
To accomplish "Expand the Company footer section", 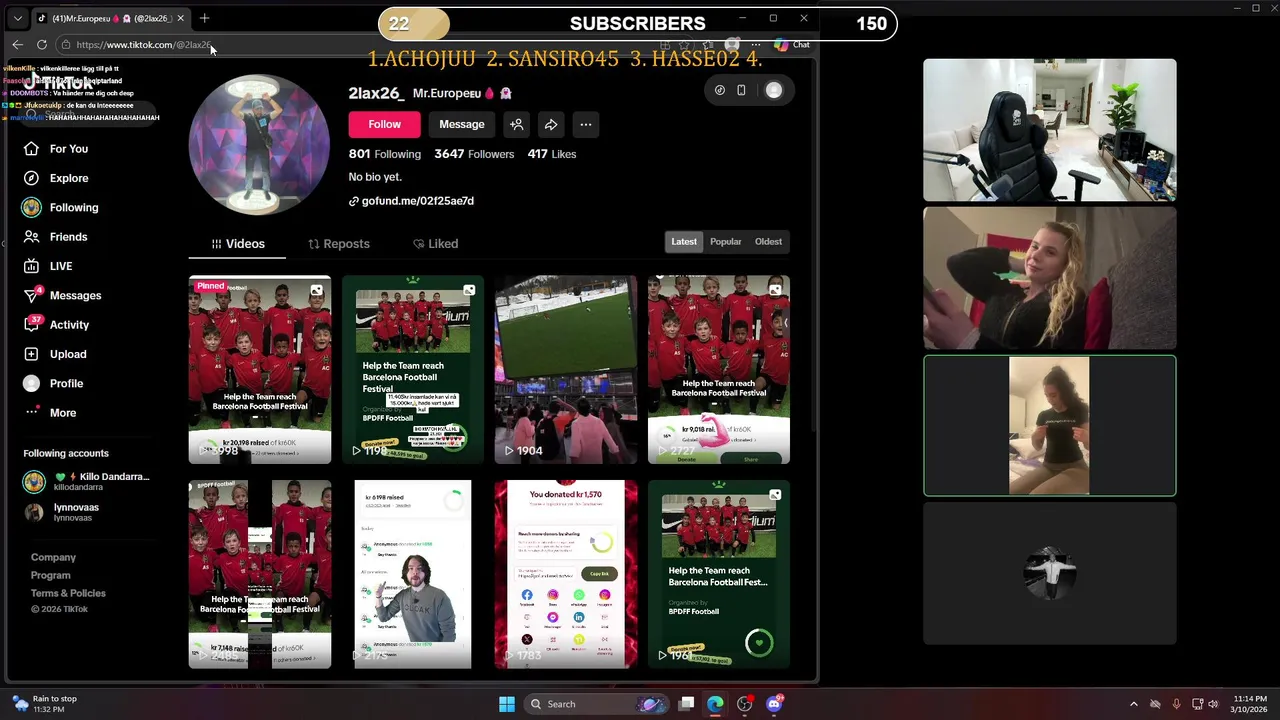I will (x=53, y=558).
